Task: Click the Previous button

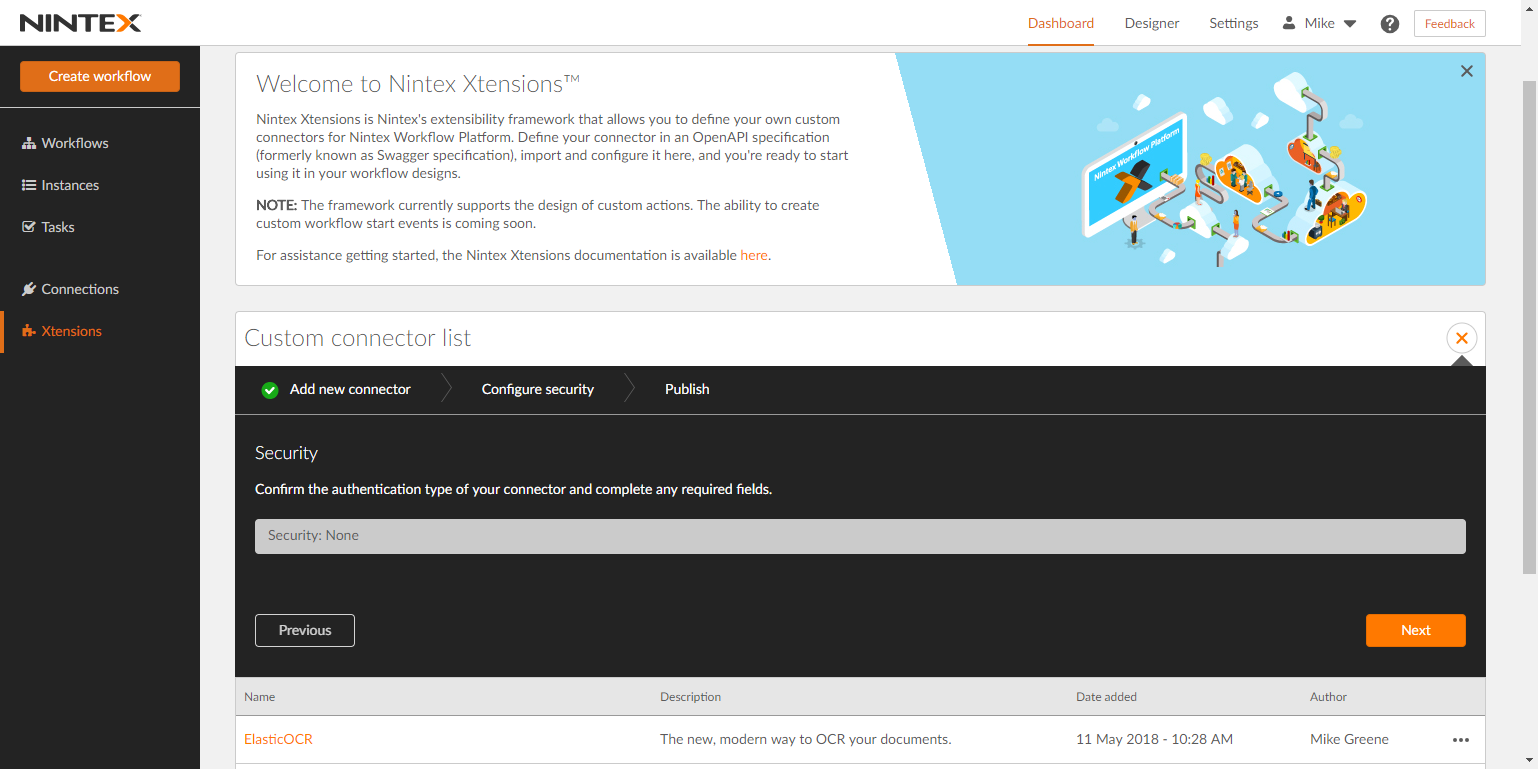Action: pos(305,630)
